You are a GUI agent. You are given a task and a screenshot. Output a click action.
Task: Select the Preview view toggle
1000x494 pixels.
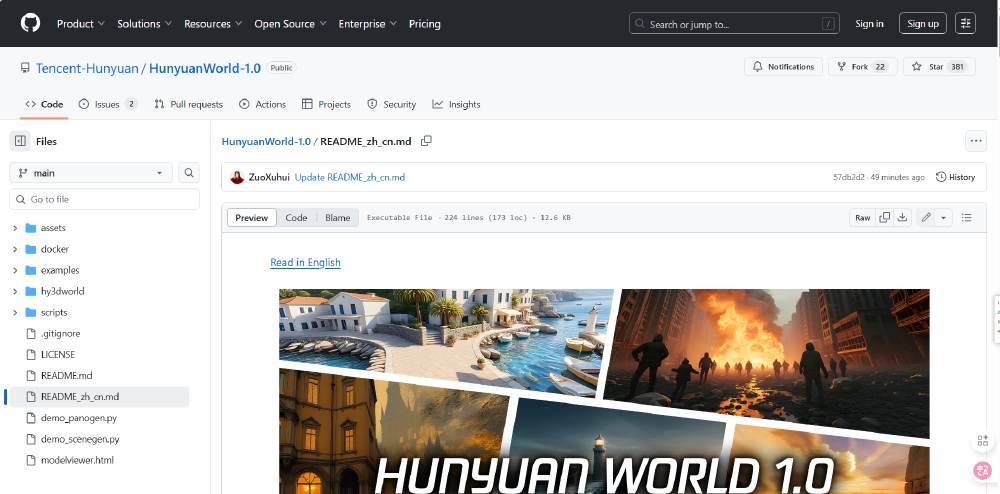[252, 217]
